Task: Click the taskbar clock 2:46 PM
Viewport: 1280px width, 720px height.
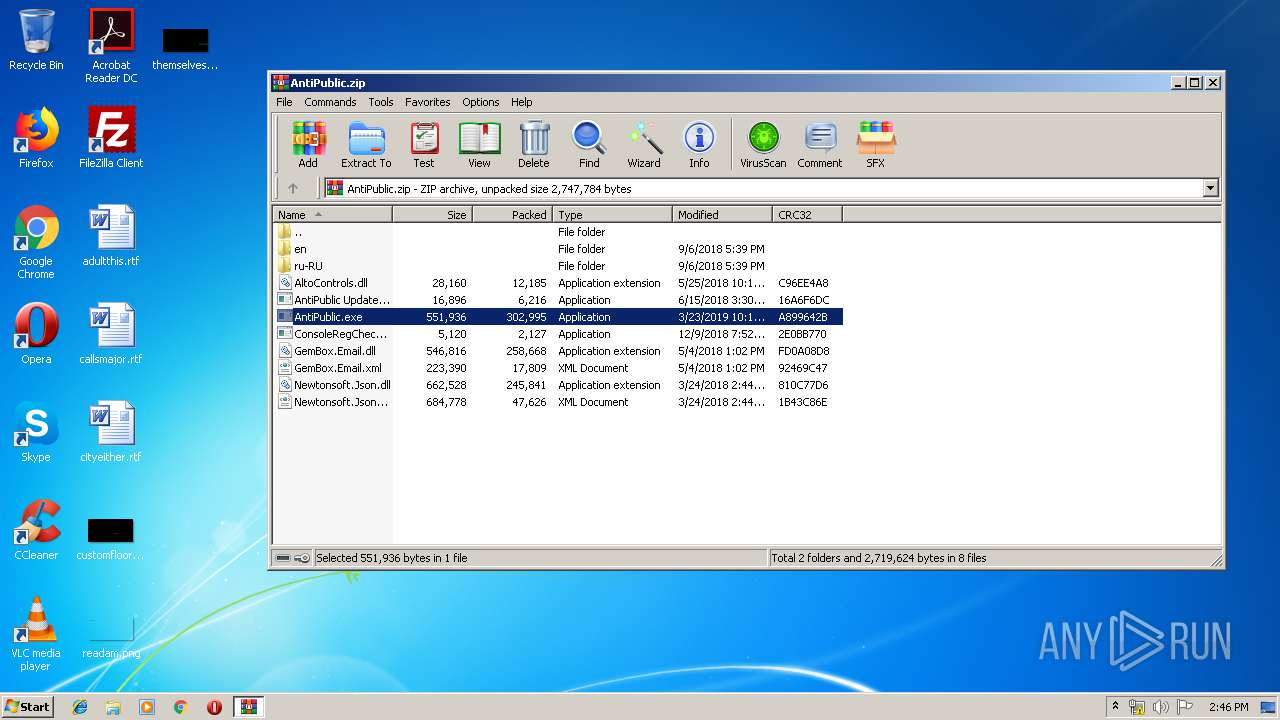Action: point(1228,707)
